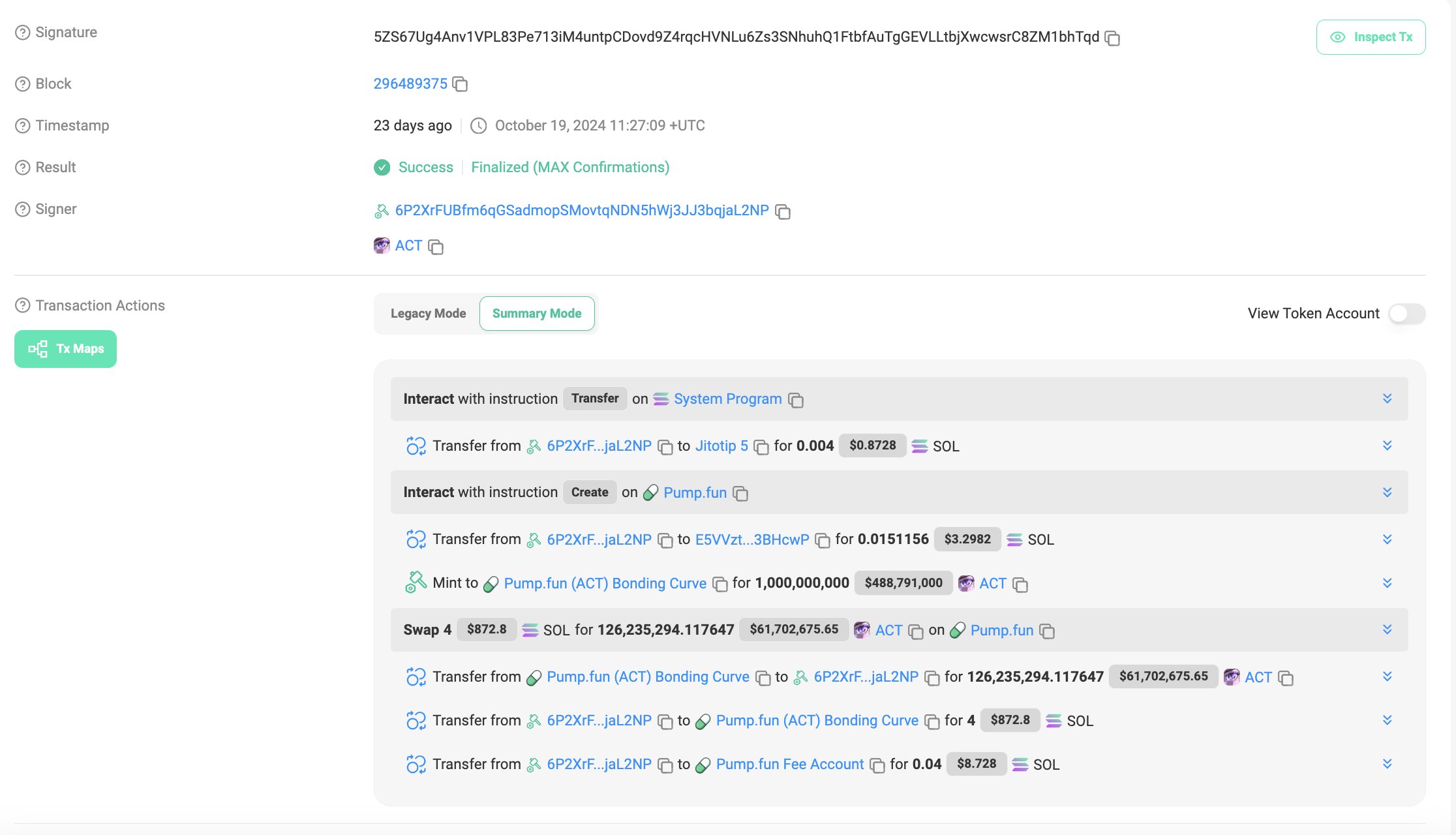Click the help icon beside Transaction Actions
Viewport: 1456px width, 835px height.
pos(23,305)
